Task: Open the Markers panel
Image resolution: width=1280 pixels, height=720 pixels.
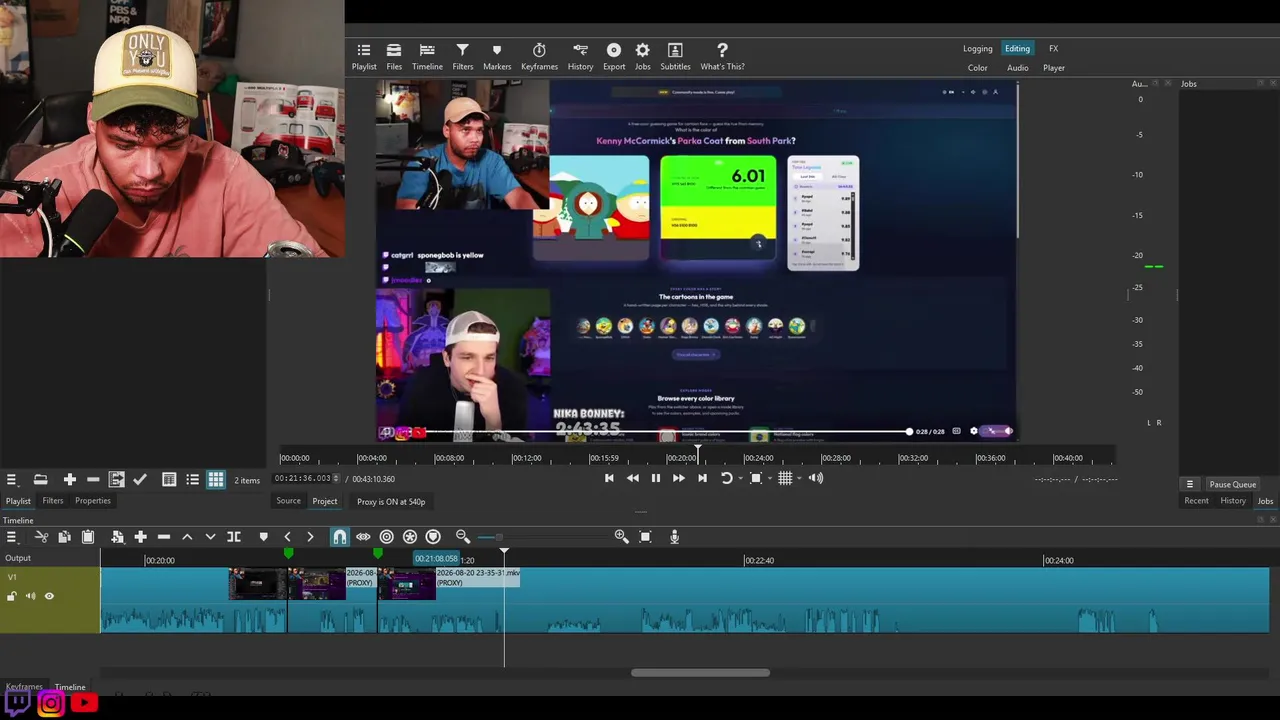Action: (497, 57)
